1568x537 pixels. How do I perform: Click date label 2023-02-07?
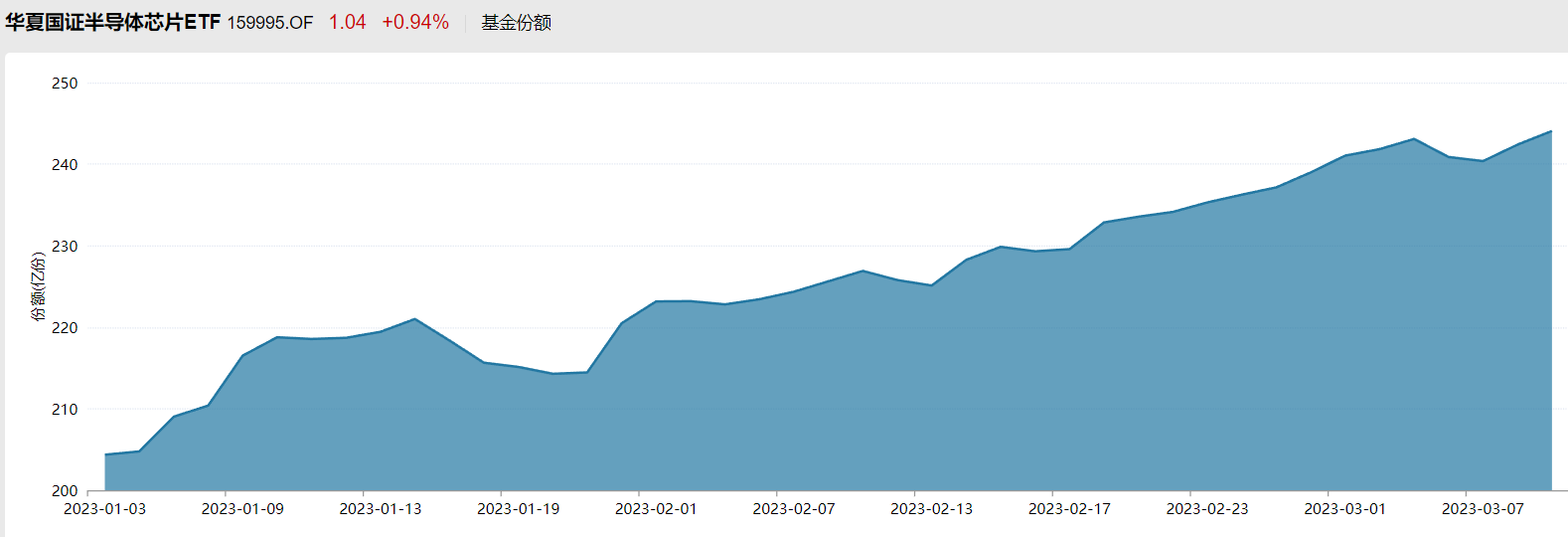point(794,509)
